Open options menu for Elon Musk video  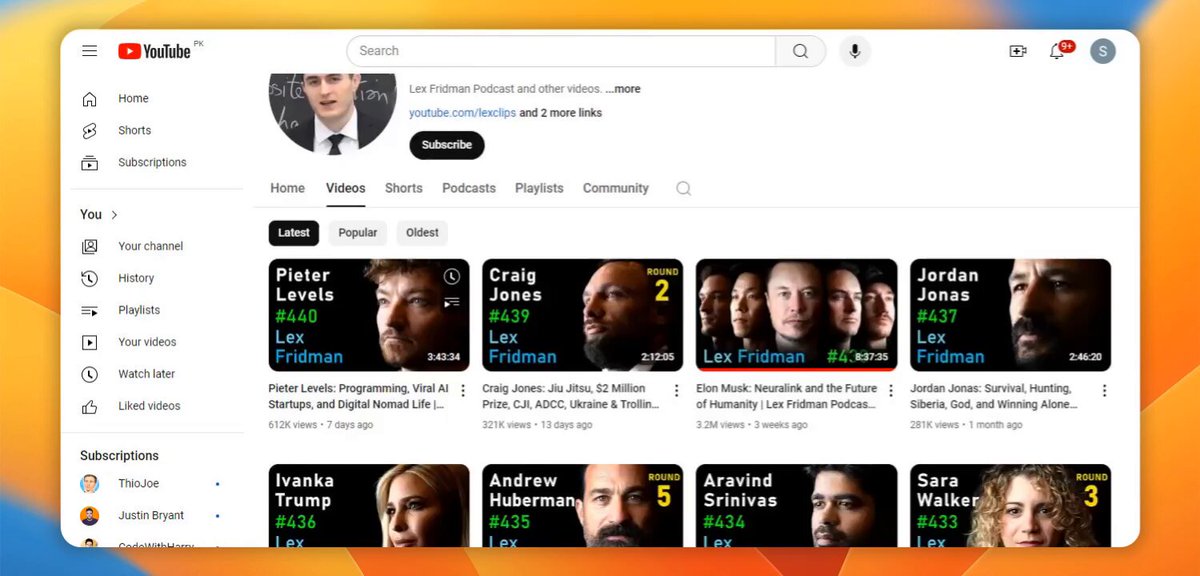click(x=891, y=391)
